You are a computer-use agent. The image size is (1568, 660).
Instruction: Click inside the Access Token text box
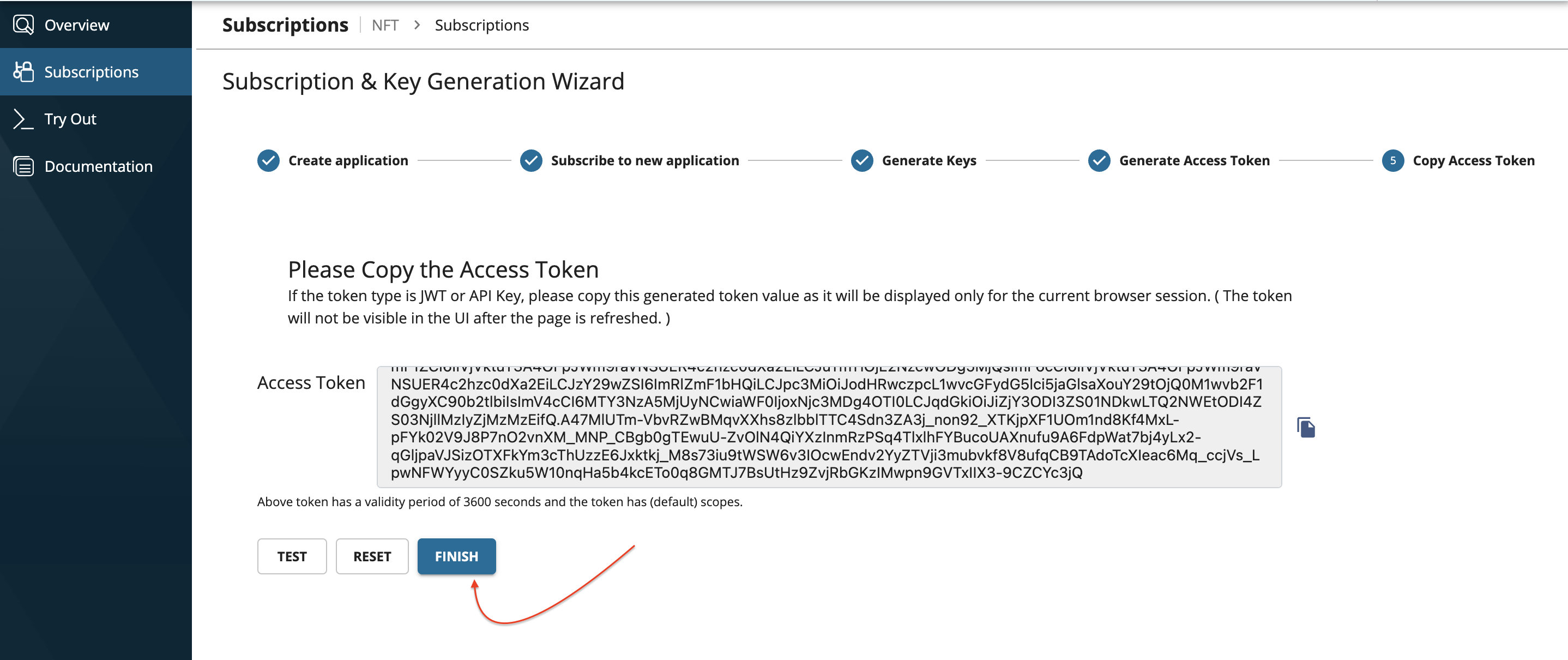pyautogui.click(x=829, y=427)
